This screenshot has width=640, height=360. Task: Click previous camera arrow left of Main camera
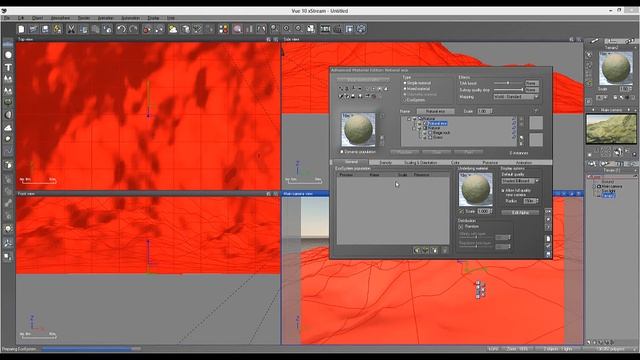tap(593, 110)
